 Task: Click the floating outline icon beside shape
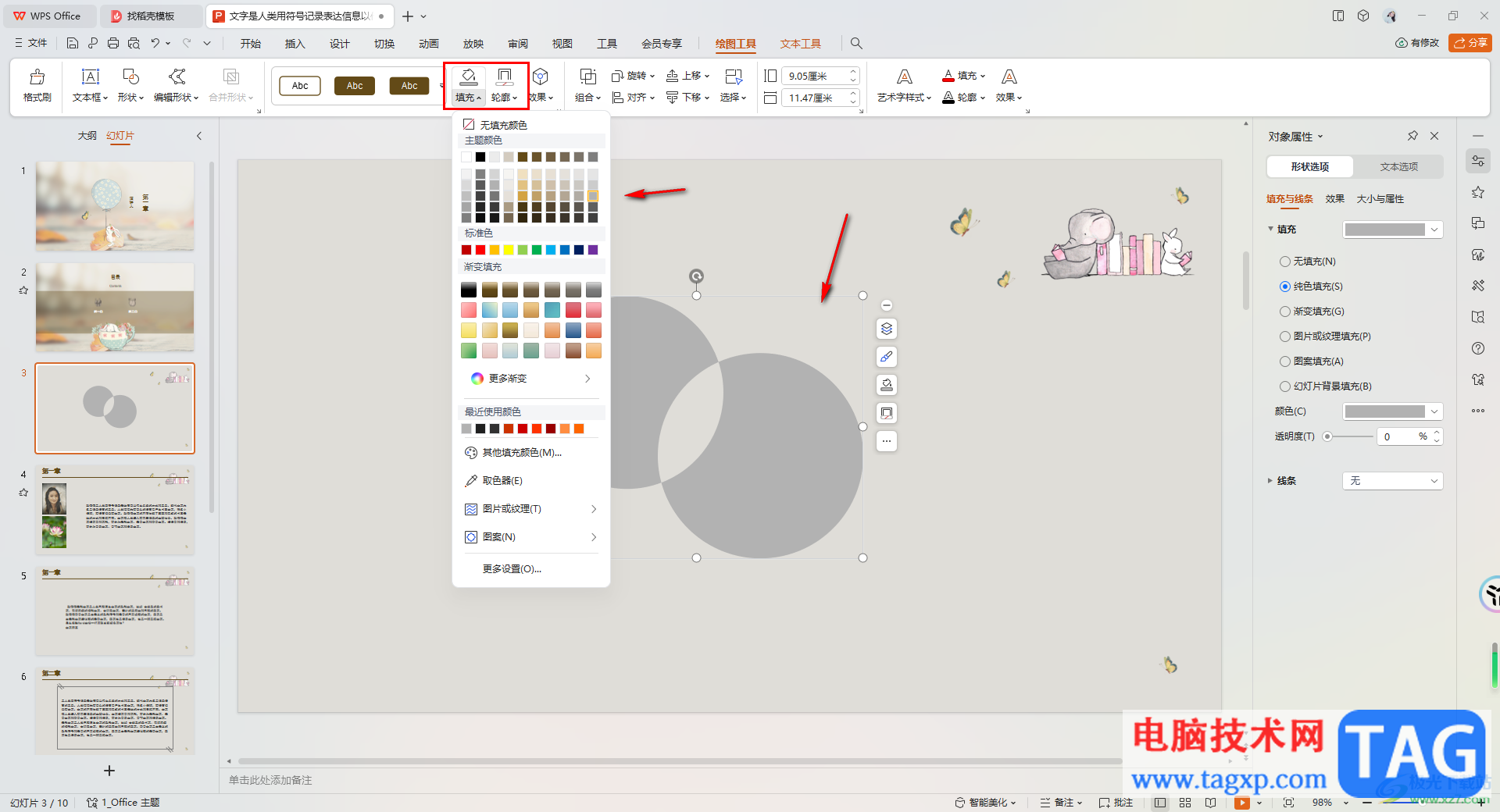pyautogui.click(x=887, y=413)
